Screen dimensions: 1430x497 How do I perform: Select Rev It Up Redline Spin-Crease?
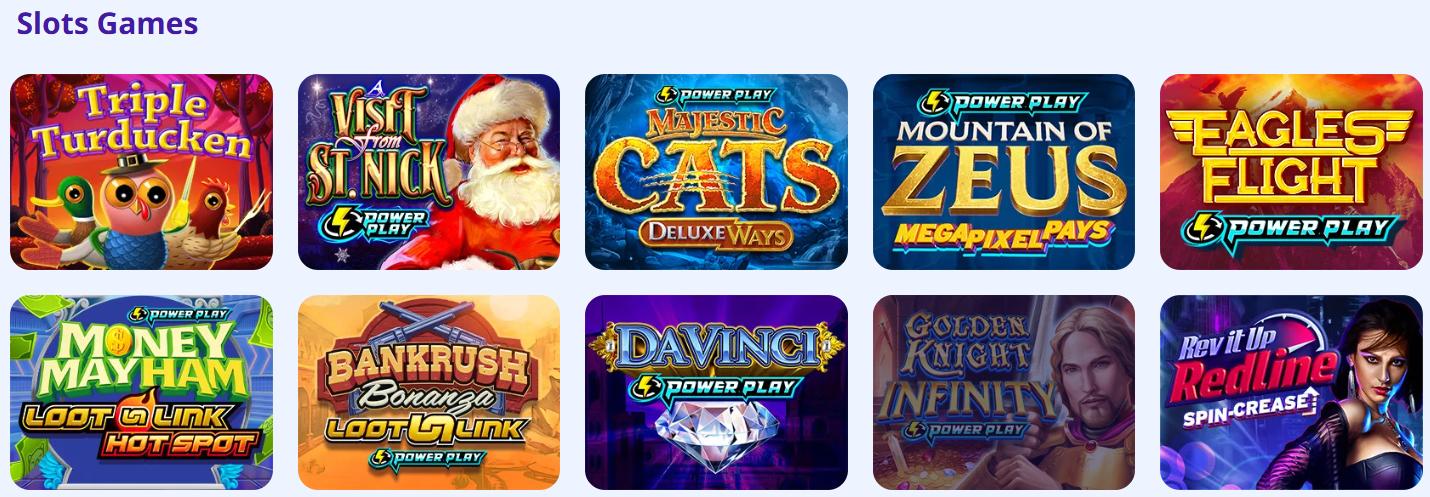tap(1291, 392)
